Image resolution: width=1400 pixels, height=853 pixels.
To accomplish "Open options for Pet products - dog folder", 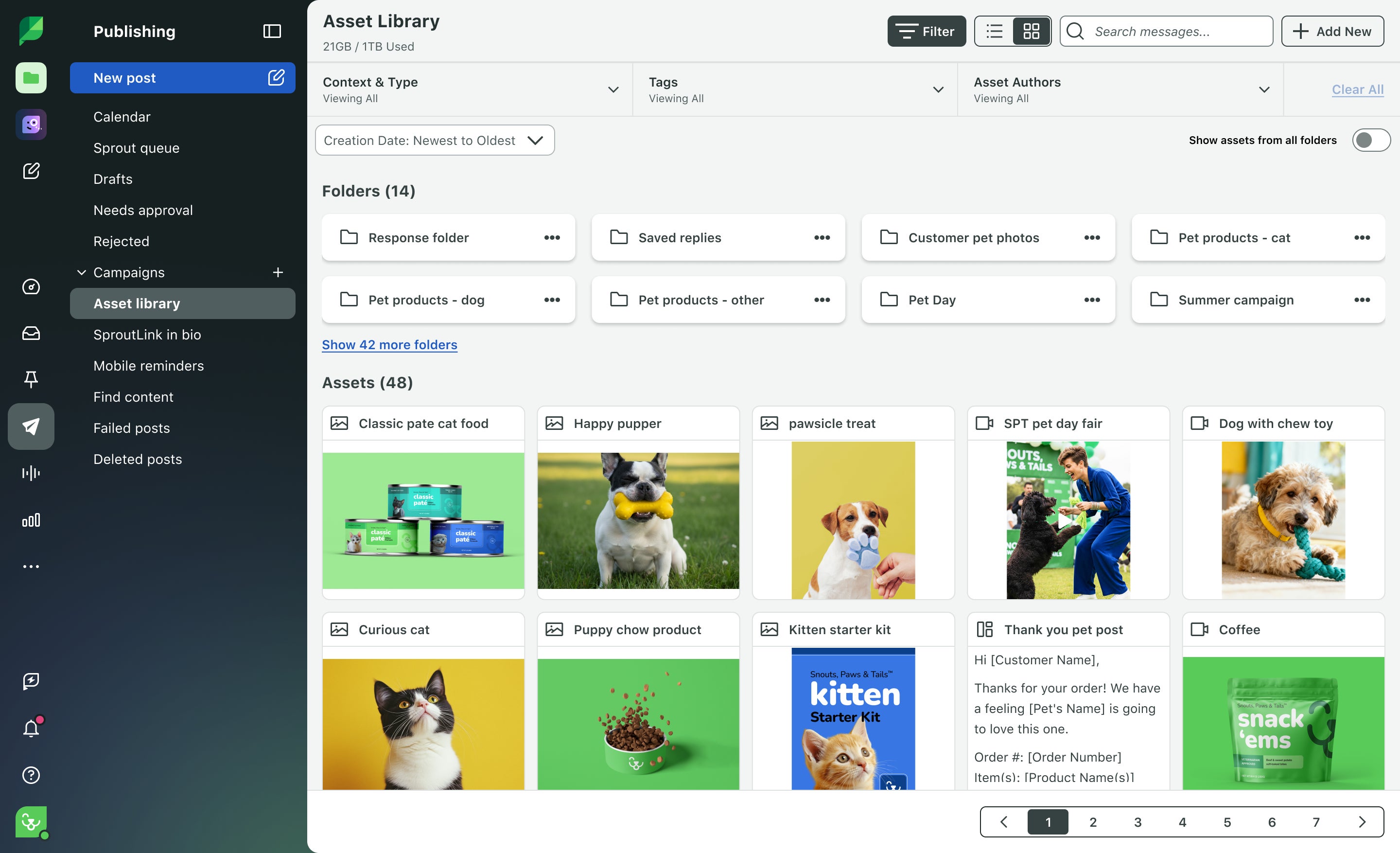I will pos(552,300).
